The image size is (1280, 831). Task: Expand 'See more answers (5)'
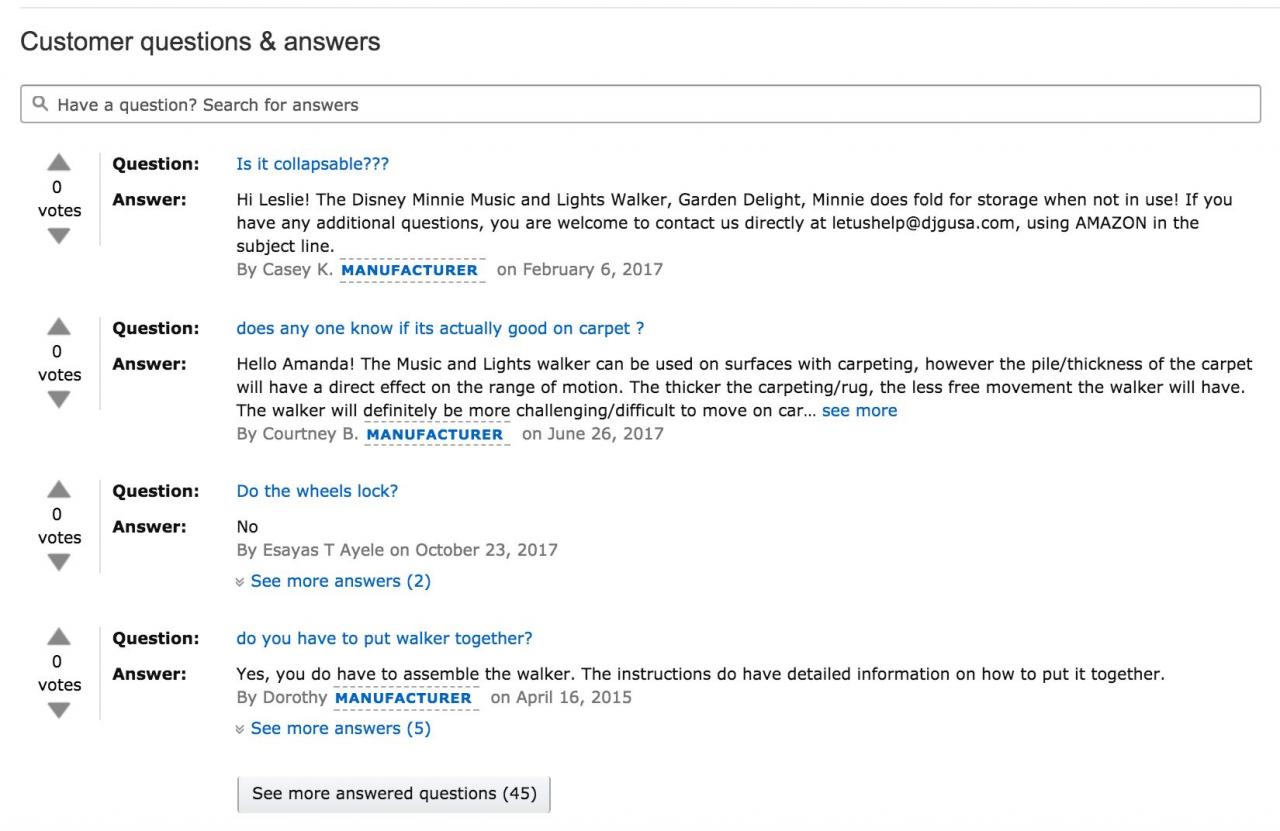click(340, 728)
